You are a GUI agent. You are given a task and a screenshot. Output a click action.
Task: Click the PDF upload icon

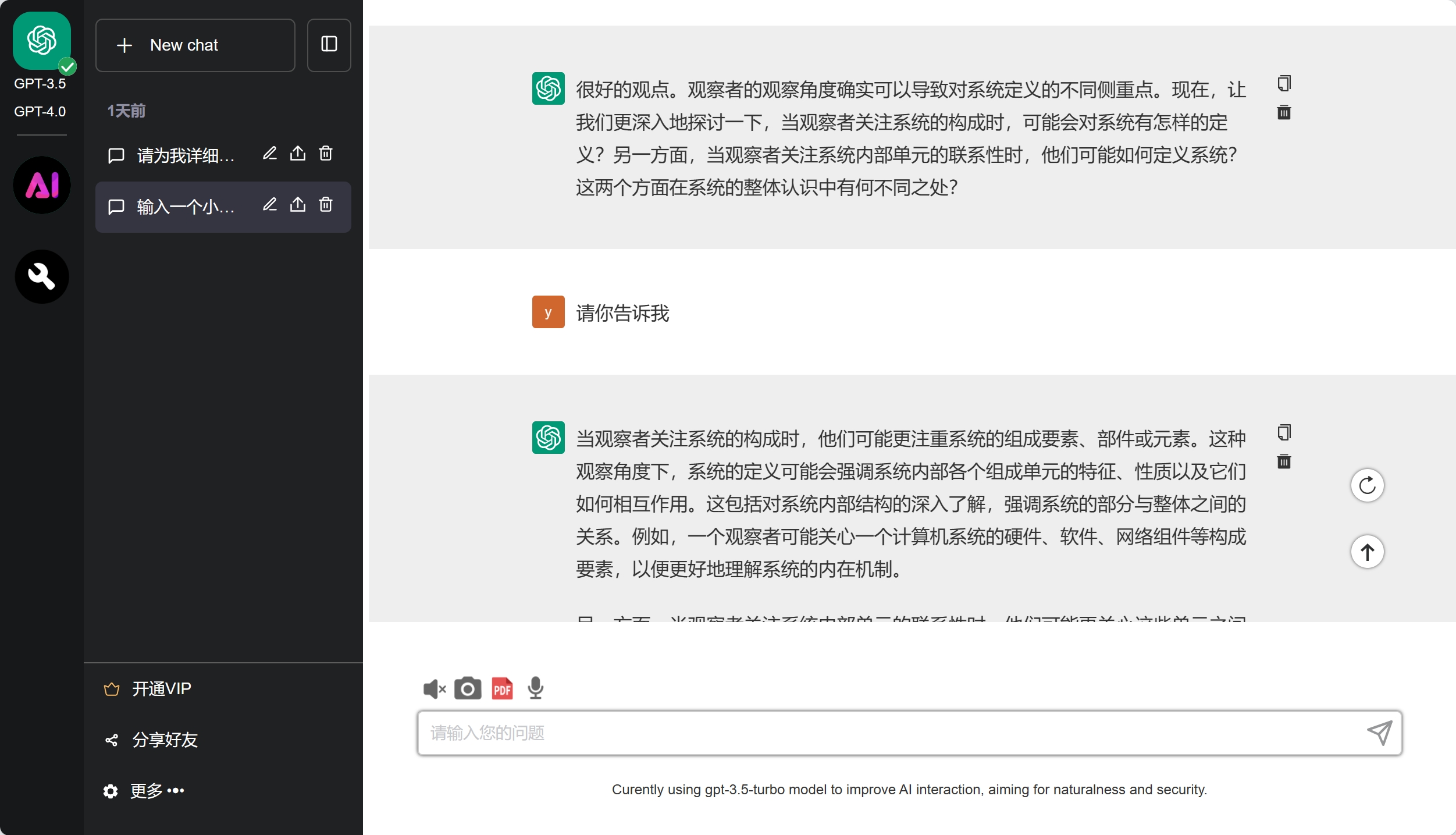tap(502, 689)
